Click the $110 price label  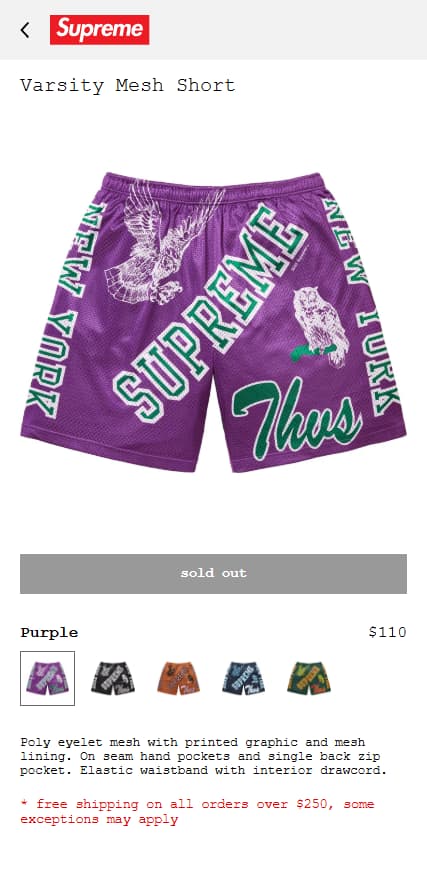pyautogui.click(x=387, y=632)
